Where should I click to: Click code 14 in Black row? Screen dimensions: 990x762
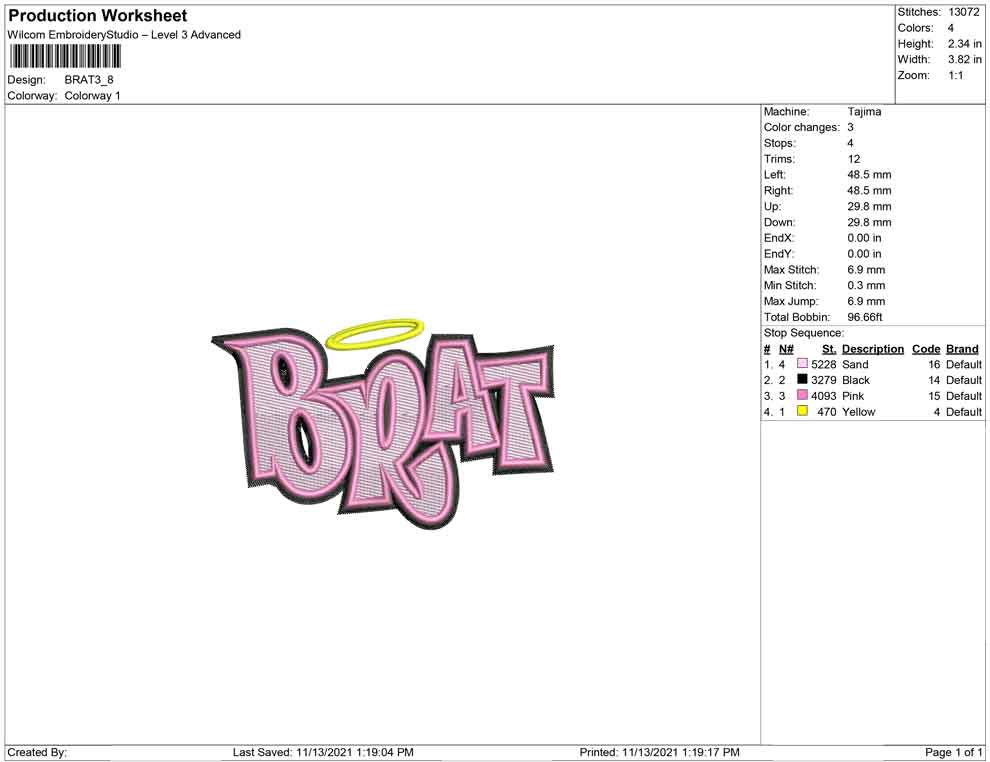tap(934, 380)
